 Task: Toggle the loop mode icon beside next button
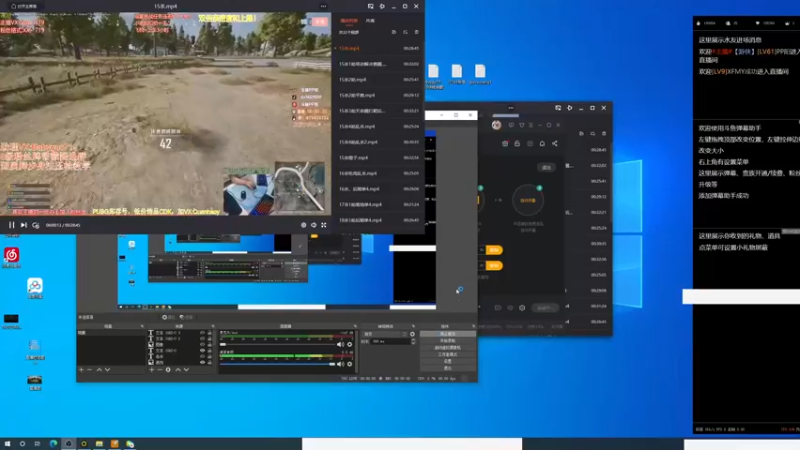35,225
